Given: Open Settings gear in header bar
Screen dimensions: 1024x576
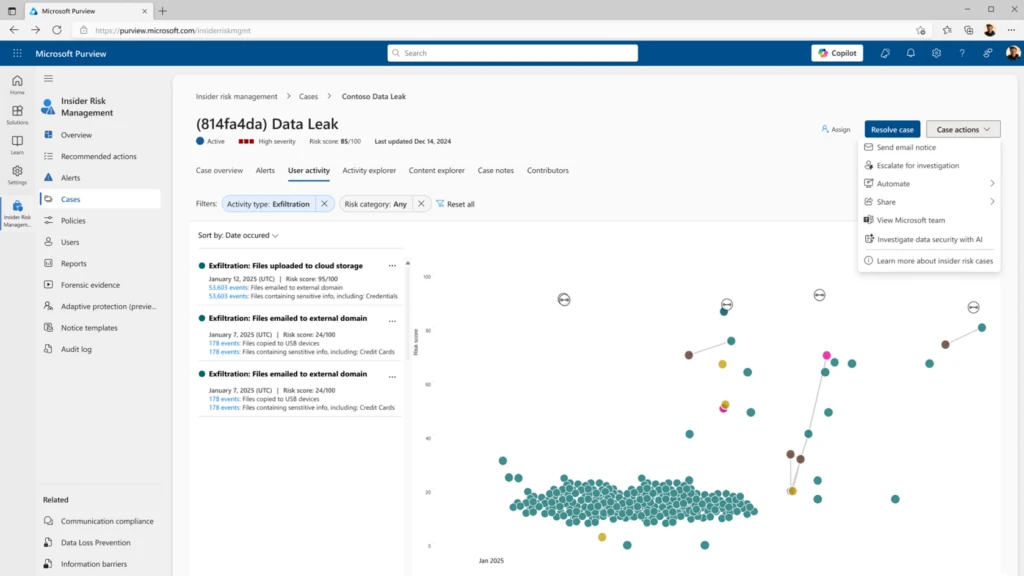Looking at the screenshot, I should [936, 53].
